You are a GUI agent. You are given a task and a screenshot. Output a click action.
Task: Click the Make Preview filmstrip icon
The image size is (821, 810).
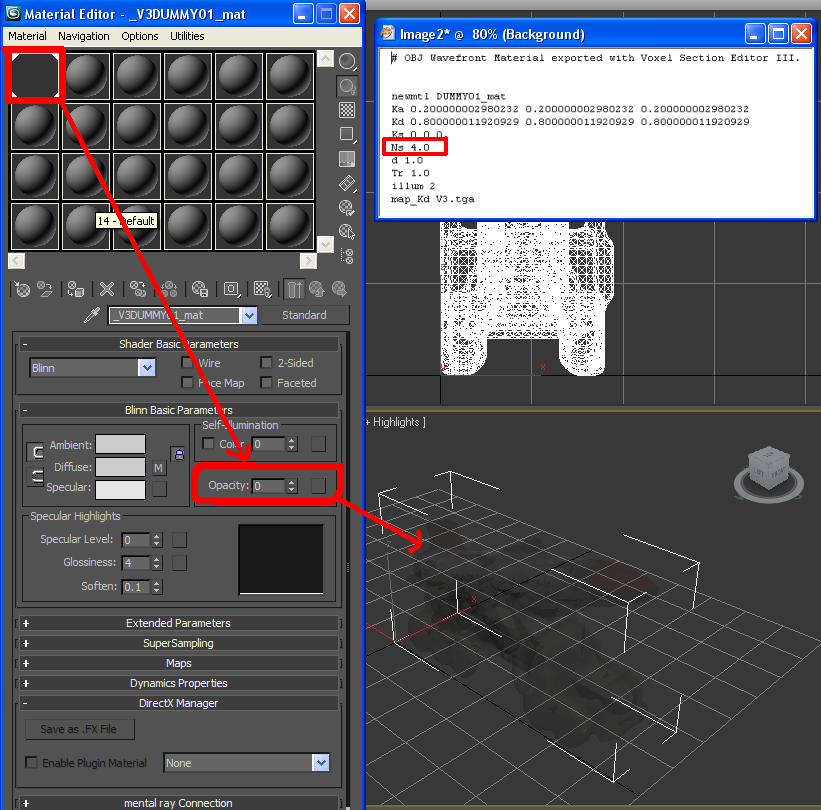click(347, 184)
